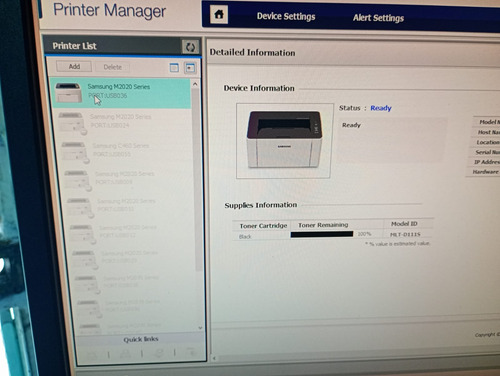Image resolution: width=500 pixels, height=376 pixels.
Task: Switch printer list to thumbnail view icon
Action: pyautogui.click(x=190, y=68)
